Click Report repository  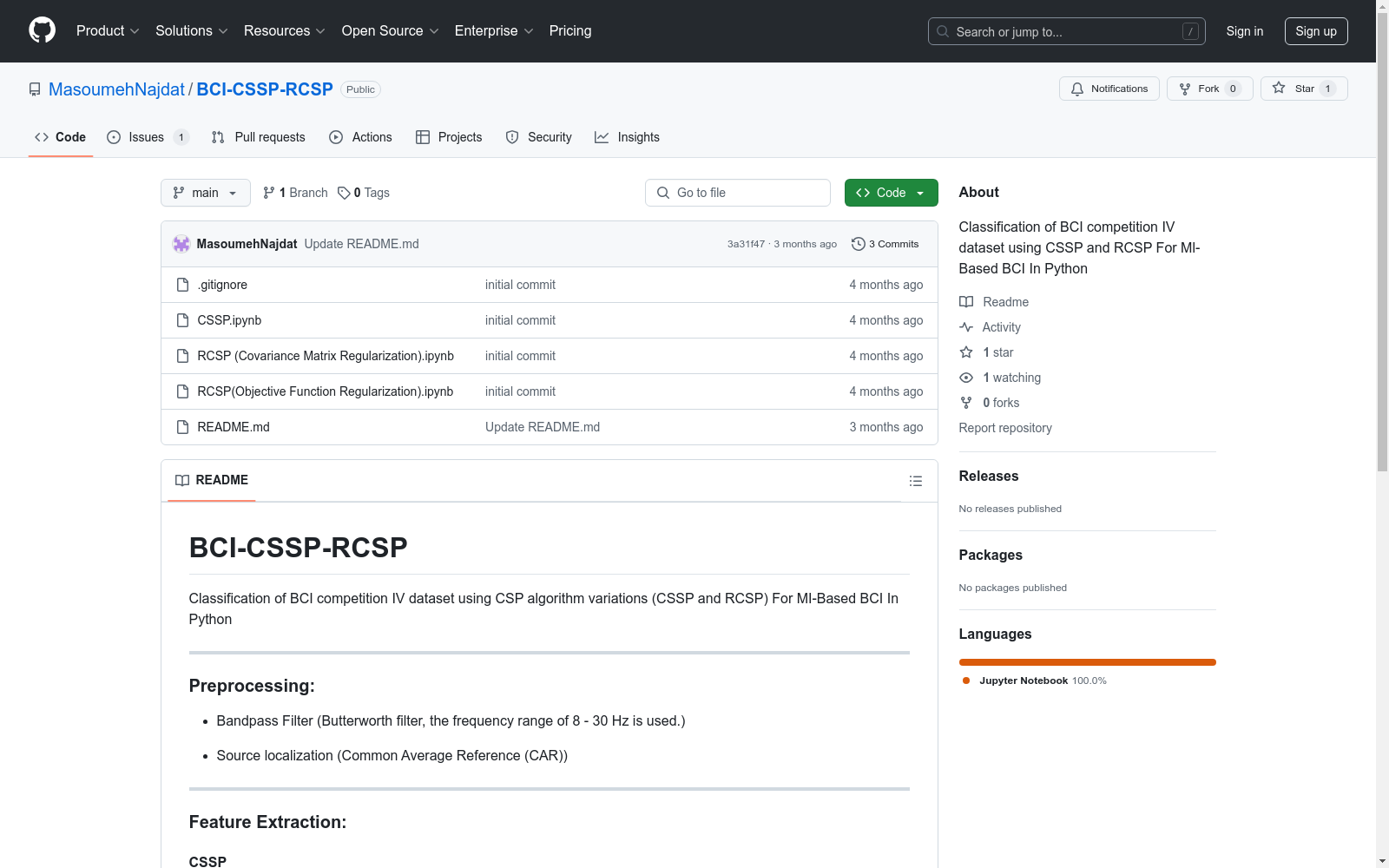[x=1005, y=428]
